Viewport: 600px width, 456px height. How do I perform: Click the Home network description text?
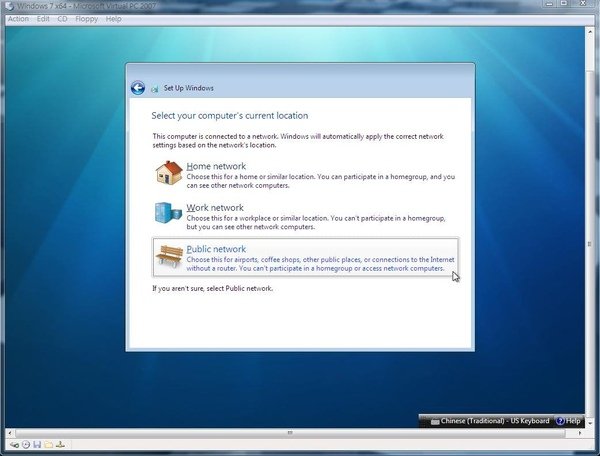tap(321, 181)
